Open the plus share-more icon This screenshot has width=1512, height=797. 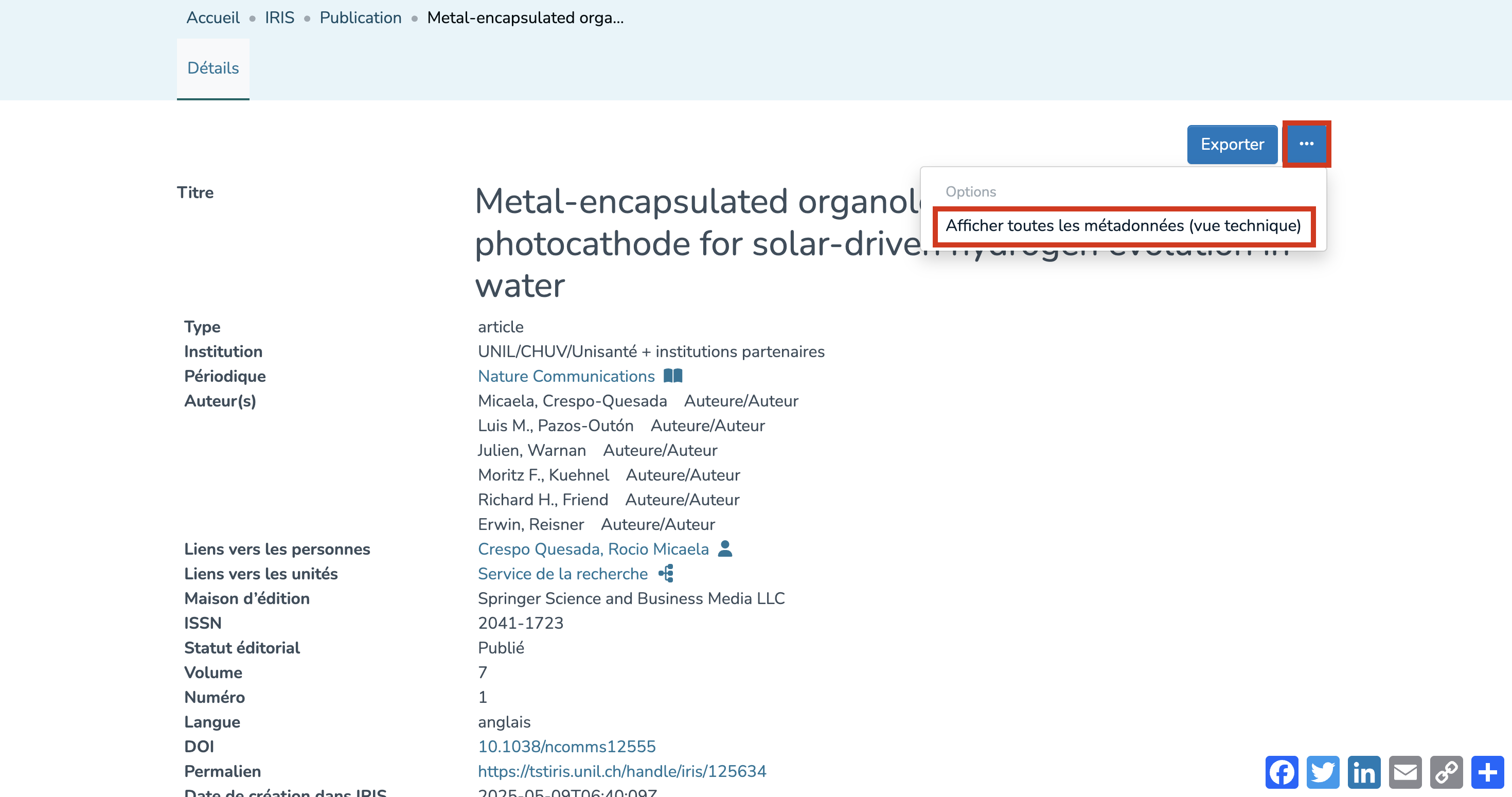(1487, 772)
